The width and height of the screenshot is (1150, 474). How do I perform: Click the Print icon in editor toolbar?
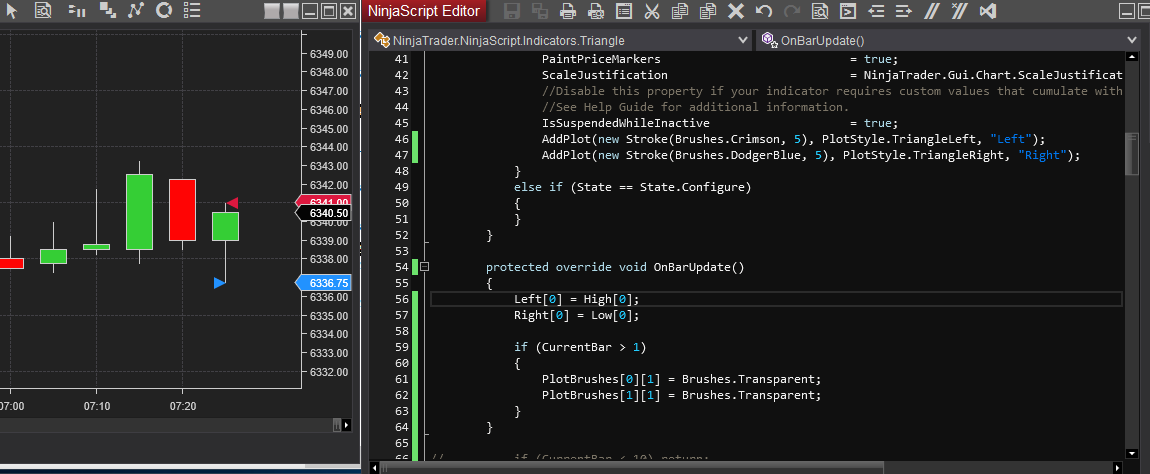tap(568, 12)
